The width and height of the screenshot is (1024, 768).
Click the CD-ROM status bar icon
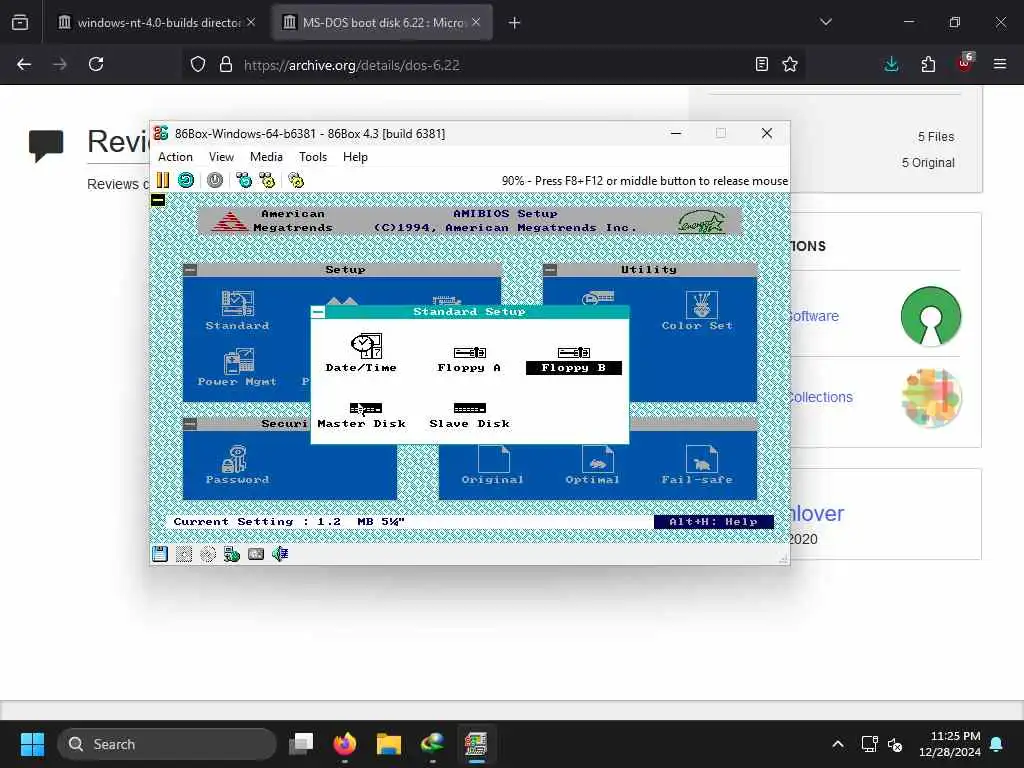(x=208, y=554)
